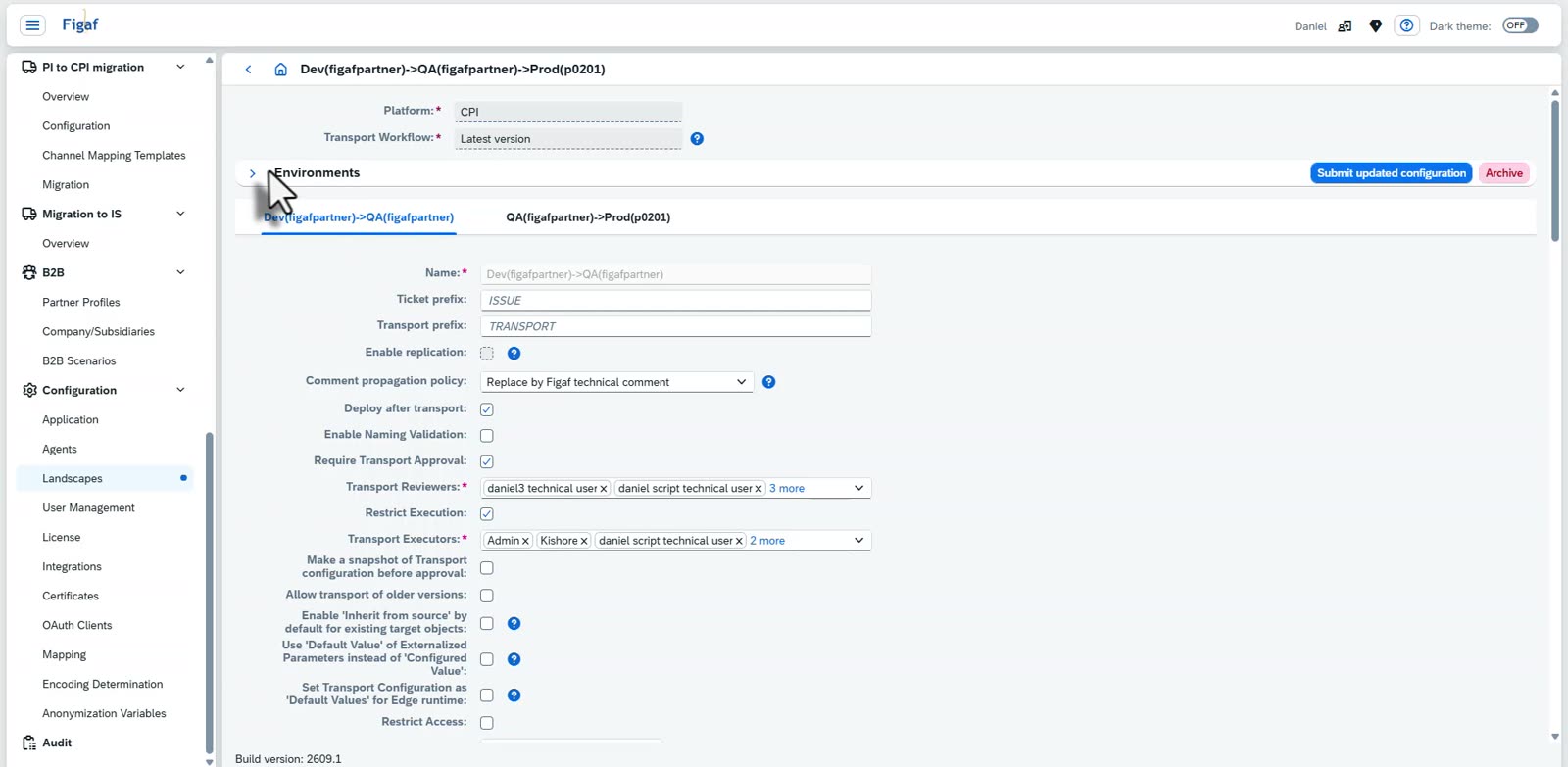Viewport: 1568px width, 767px height.
Task: Enable Naming Validation checkbox
Action: pos(487,436)
